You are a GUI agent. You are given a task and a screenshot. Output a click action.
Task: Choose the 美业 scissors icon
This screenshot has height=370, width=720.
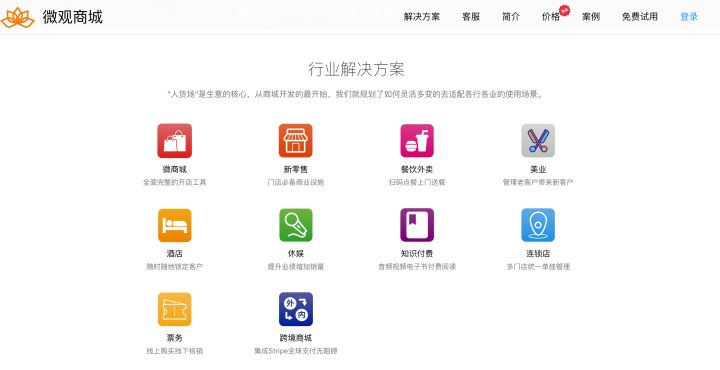tap(538, 140)
